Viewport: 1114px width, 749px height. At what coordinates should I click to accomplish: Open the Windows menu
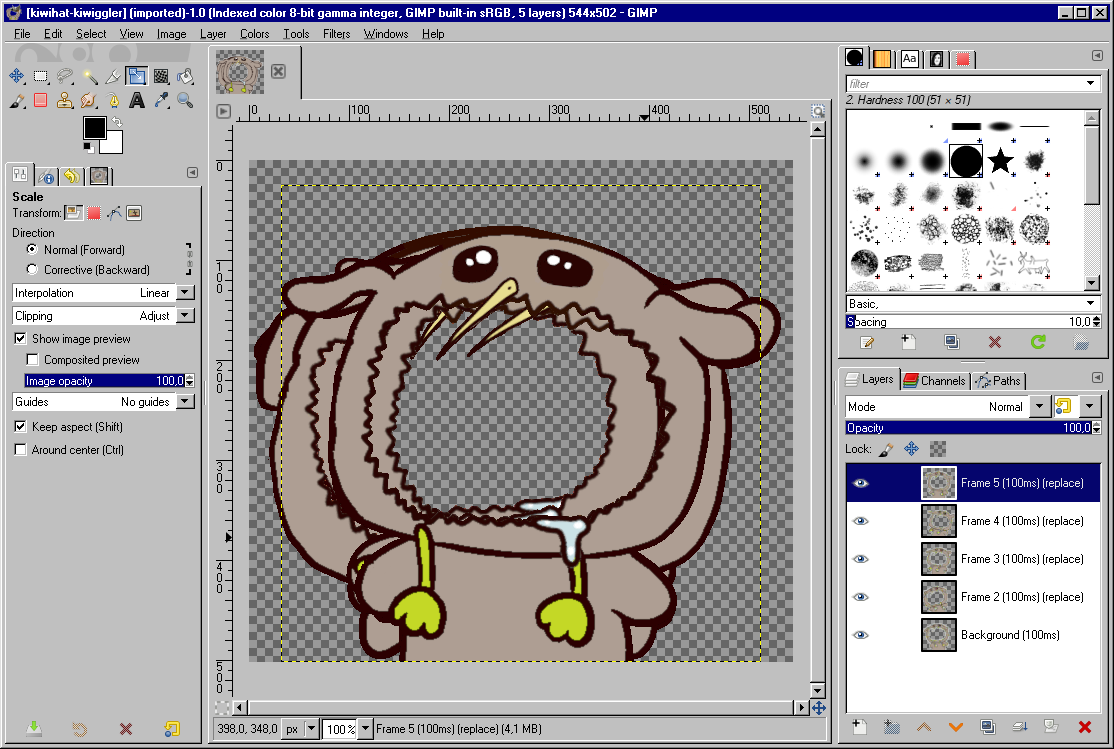click(386, 33)
